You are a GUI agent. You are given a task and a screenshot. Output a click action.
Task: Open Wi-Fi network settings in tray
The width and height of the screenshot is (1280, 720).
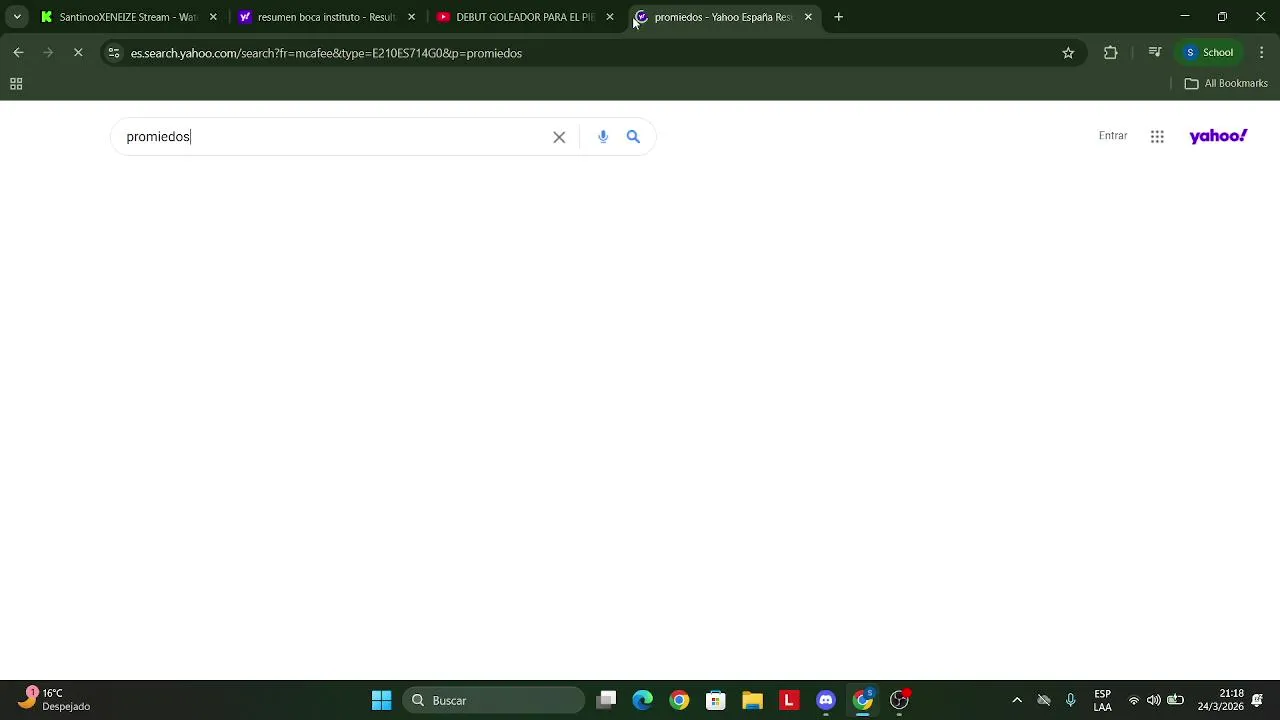click(x=1134, y=700)
